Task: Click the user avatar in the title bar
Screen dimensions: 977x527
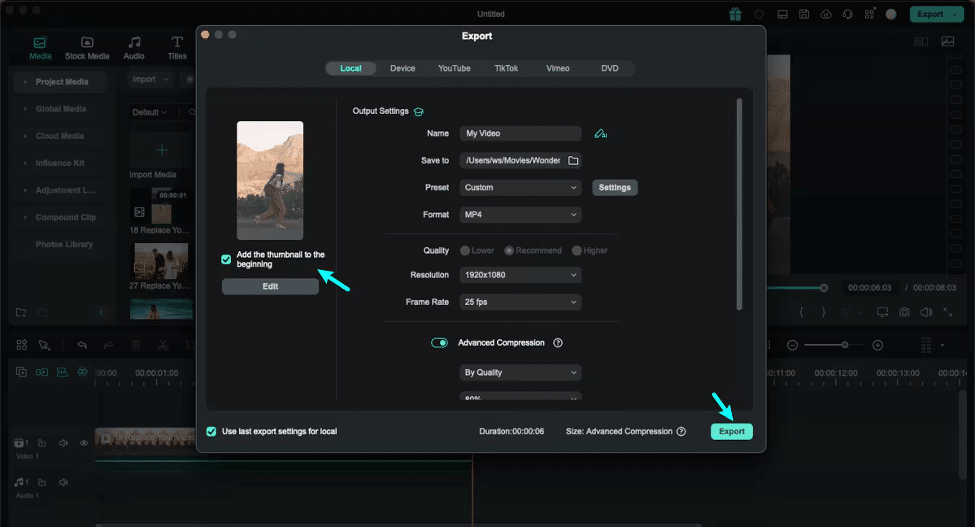Action: 891,14
